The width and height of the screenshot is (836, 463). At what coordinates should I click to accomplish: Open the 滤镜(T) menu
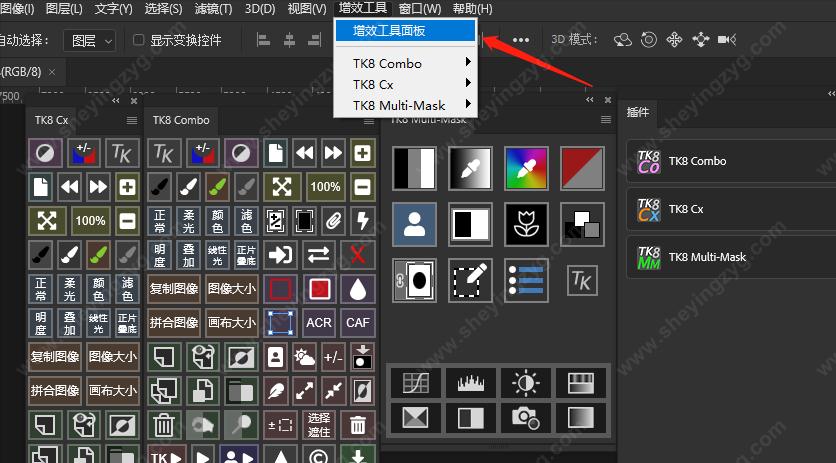(213, 9)
